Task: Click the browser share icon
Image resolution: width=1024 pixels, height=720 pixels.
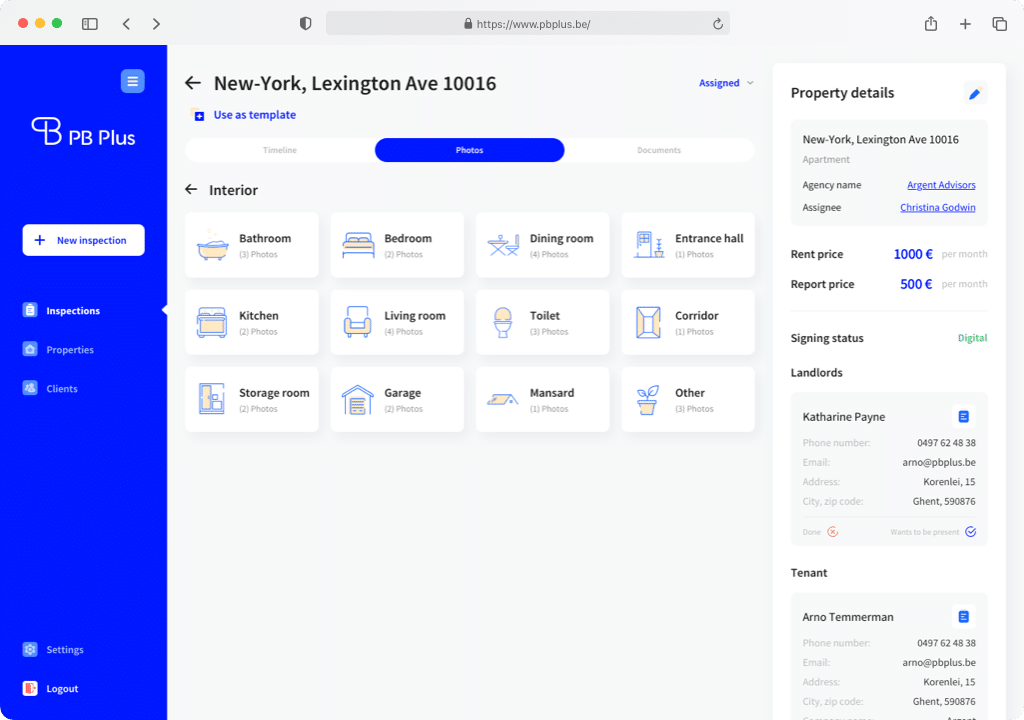Action: [x=931, y=24]
